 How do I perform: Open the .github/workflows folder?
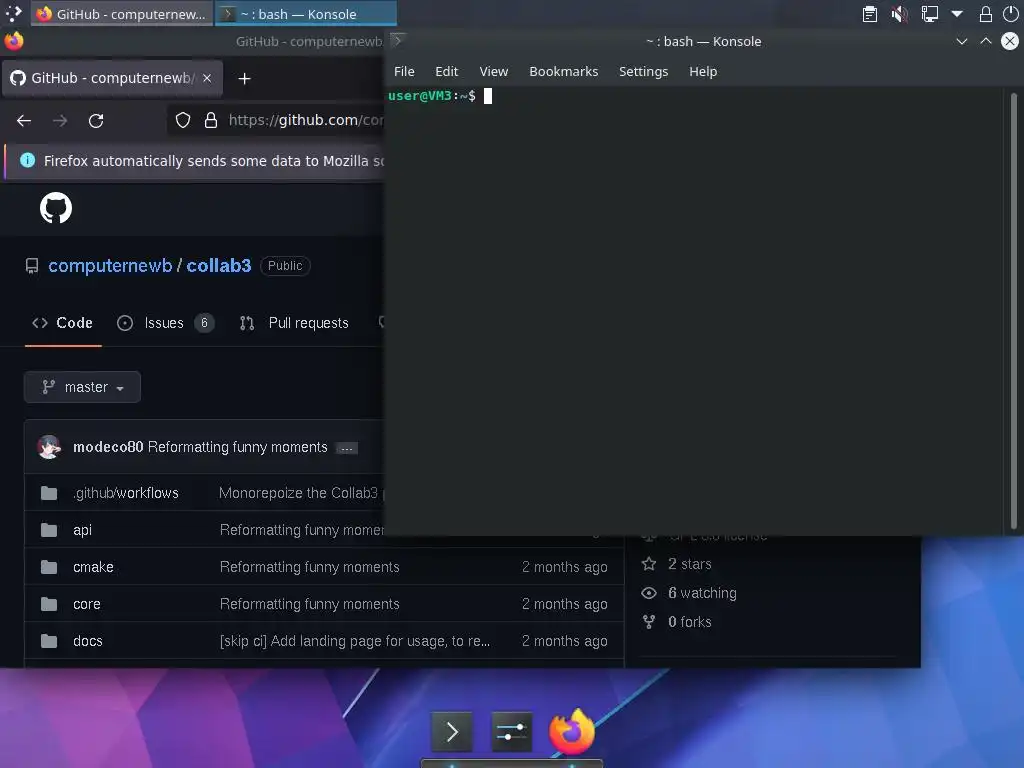[126, 493]
